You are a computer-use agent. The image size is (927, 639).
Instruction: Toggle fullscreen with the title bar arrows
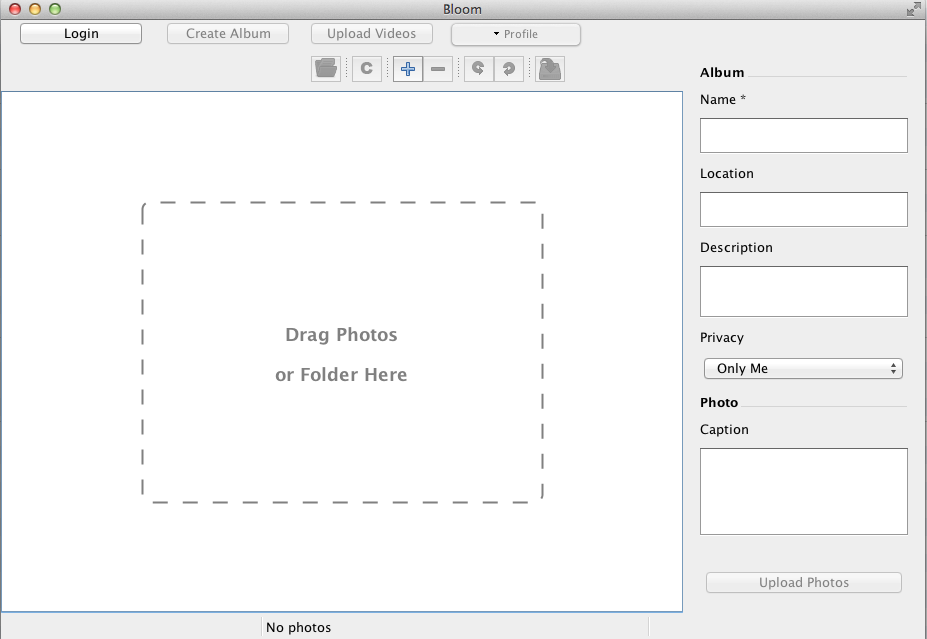(914, 9)
